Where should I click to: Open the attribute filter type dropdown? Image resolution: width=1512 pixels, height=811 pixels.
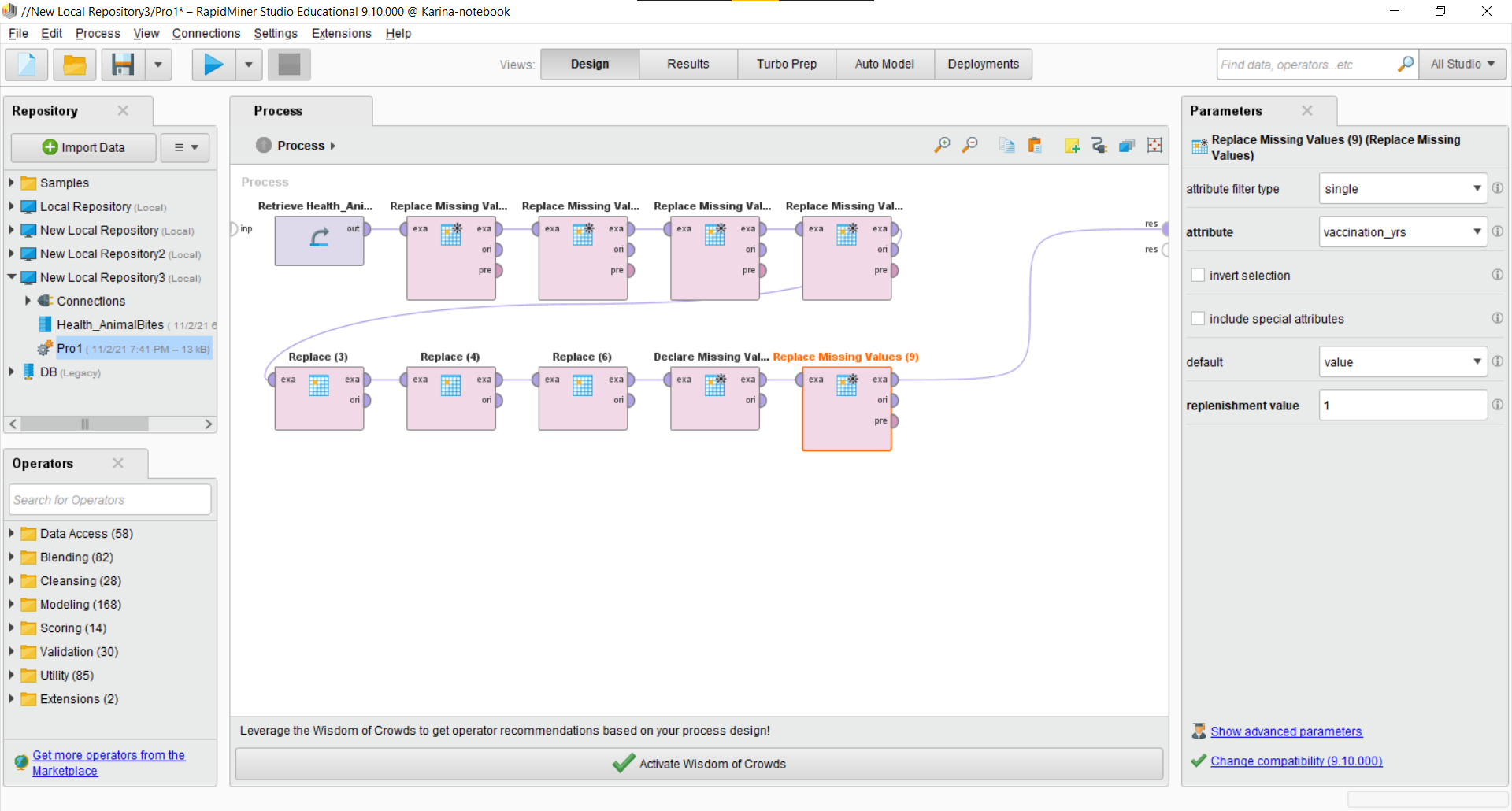coord(1403,189)
